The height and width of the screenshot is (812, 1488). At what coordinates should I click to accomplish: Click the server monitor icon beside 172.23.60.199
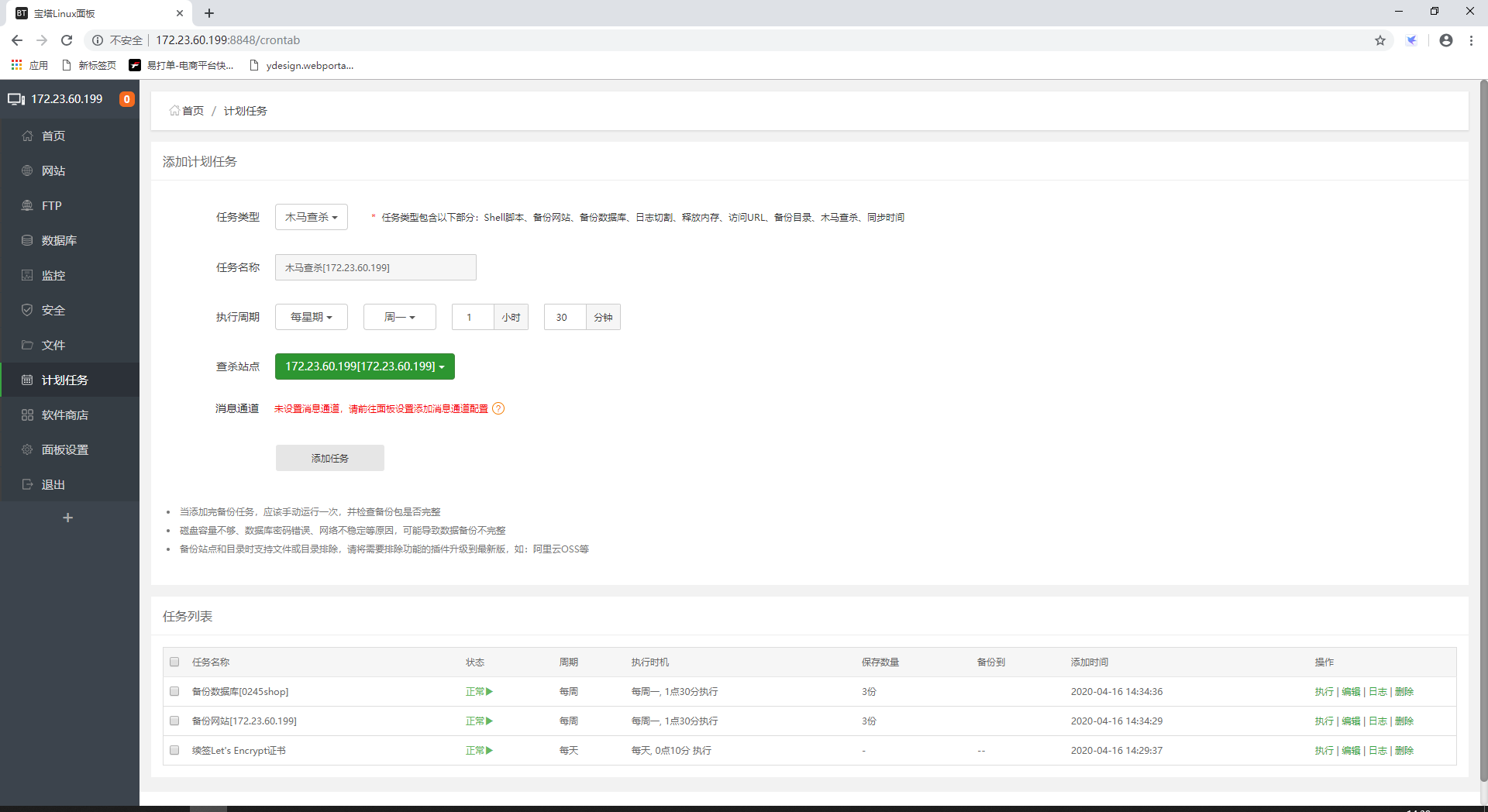coord(16,99)
